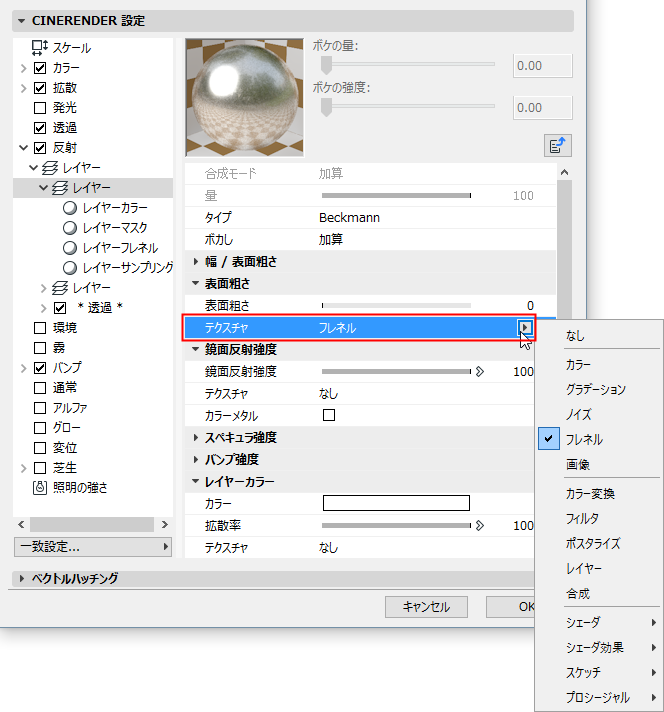Image resolution: width=664 pixels, height=712 pixels.
Task: Choose グラデーション from texture popup menu
Action: pos(596,389)
